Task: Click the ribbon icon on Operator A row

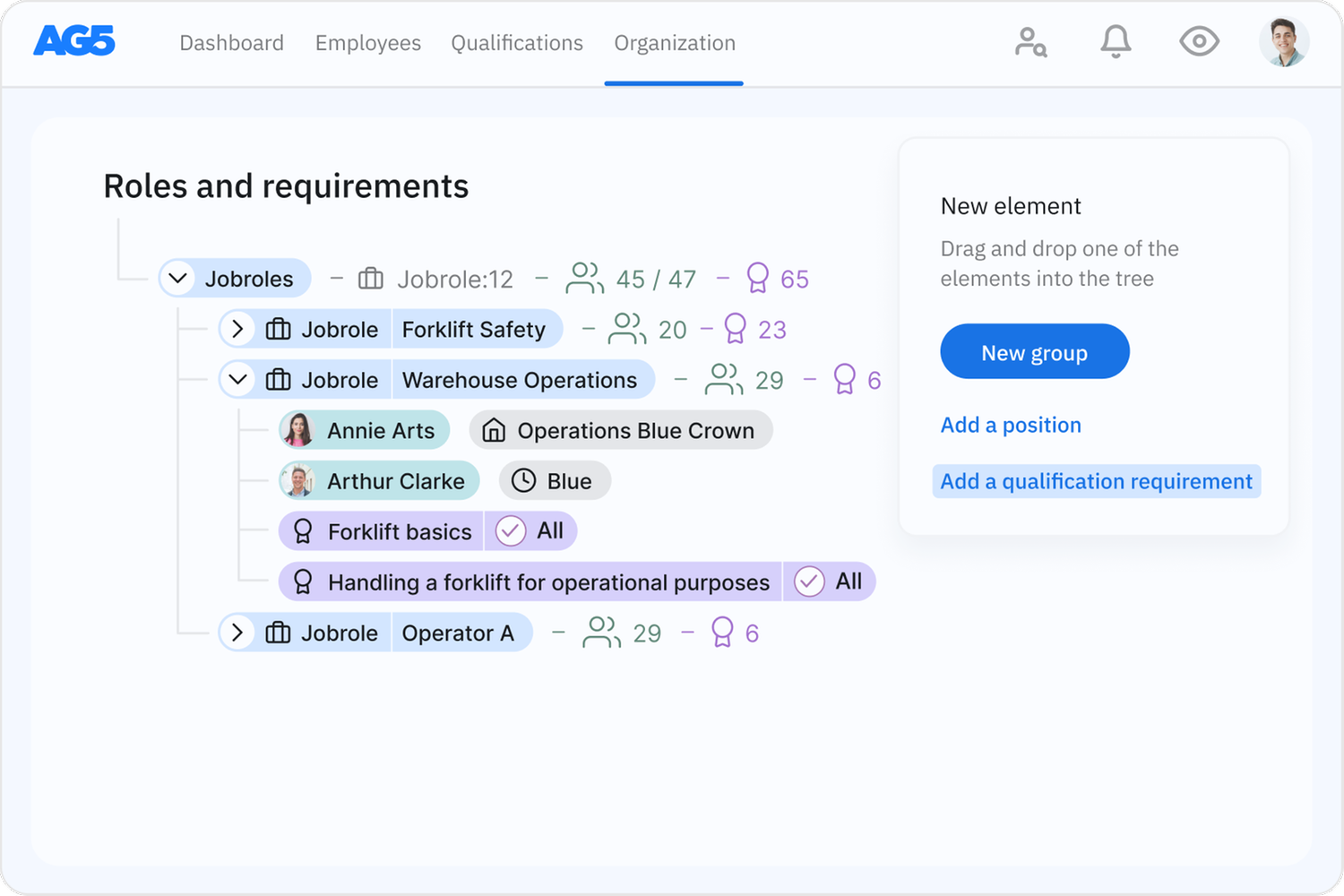Action: [722, 633]
